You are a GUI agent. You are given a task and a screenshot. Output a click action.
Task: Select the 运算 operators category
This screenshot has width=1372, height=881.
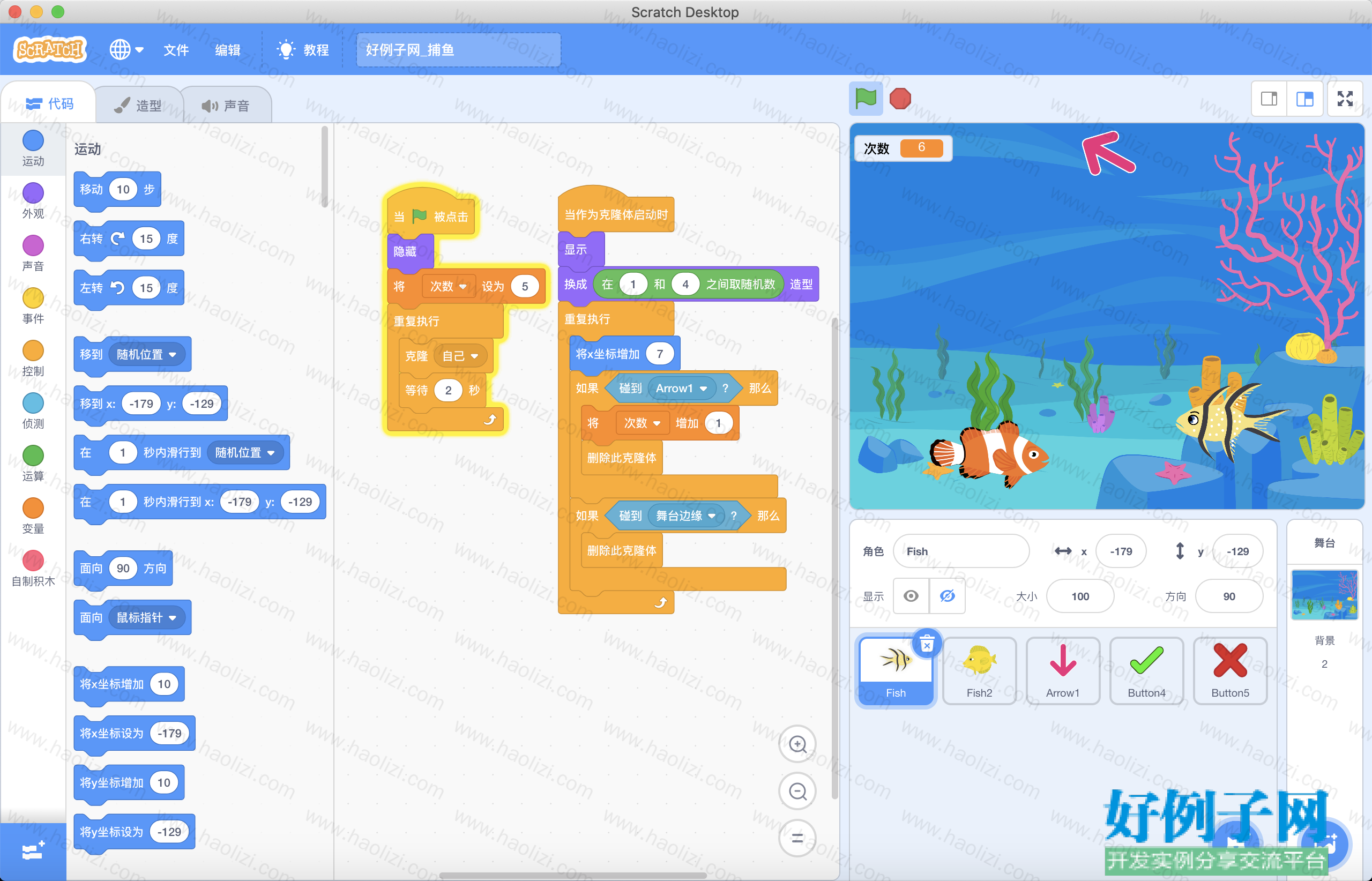click(33, 463)
